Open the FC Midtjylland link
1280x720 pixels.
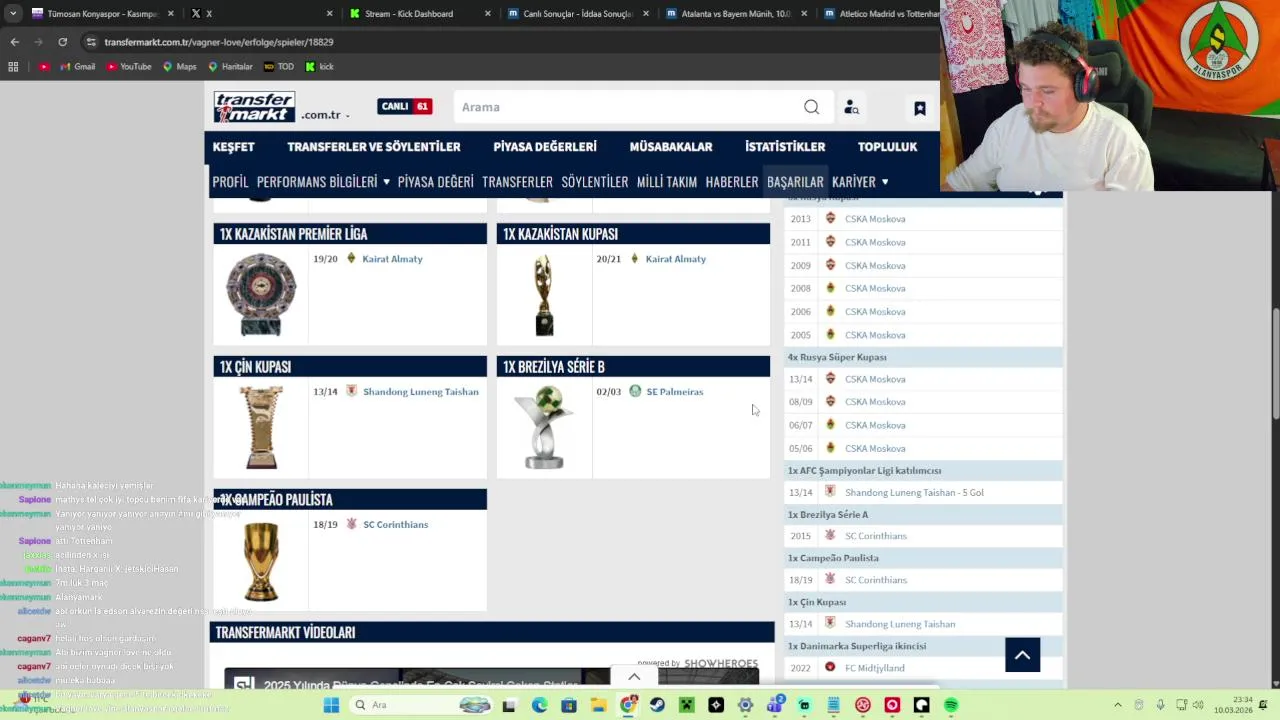click(875, 668)
